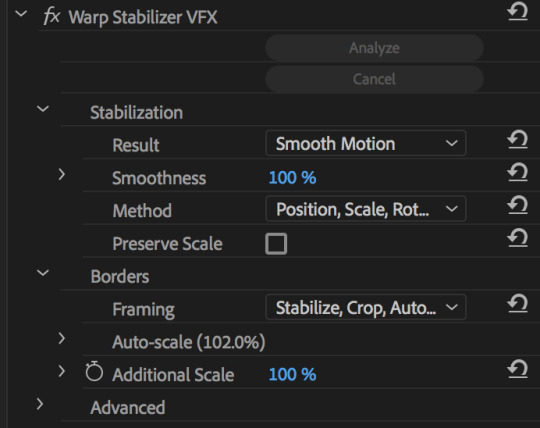
Task: Click the Cancel button
Action: point(374,79)
